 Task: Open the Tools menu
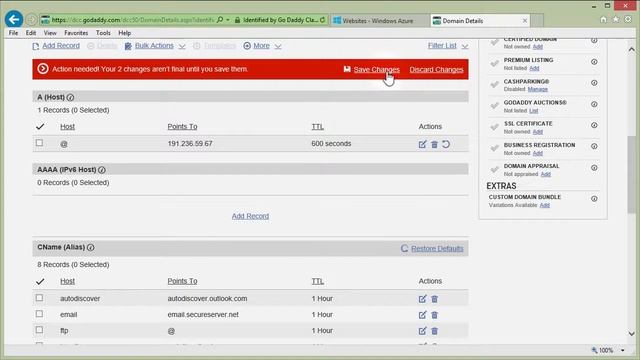[x=103, y=33]
